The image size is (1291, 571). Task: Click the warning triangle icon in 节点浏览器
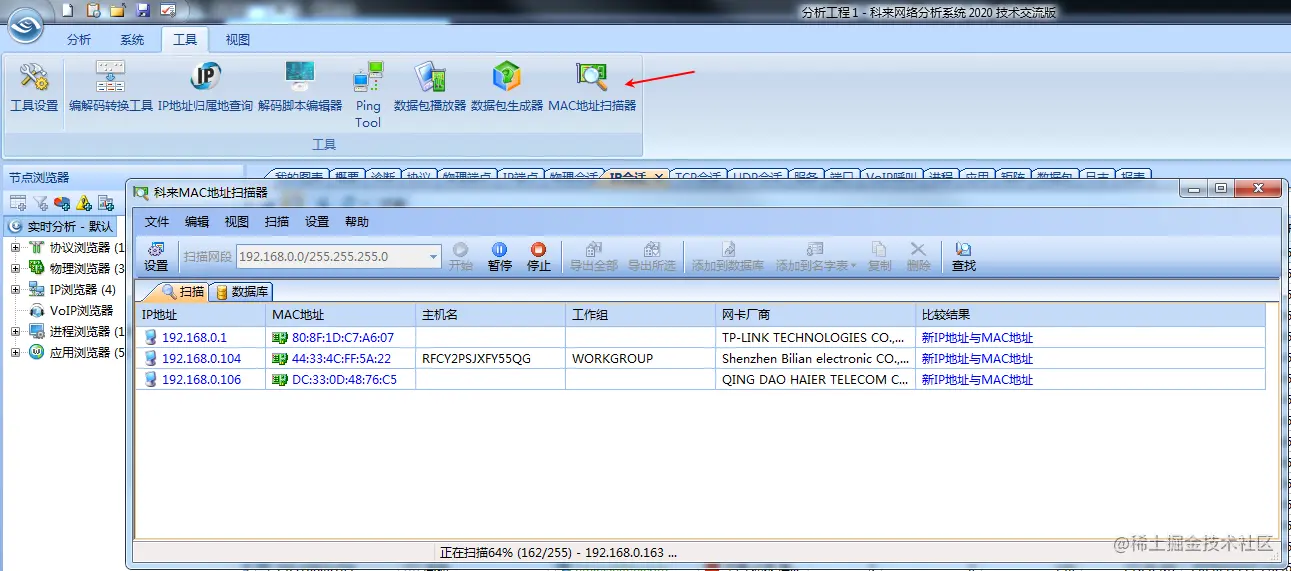point(84,202)
